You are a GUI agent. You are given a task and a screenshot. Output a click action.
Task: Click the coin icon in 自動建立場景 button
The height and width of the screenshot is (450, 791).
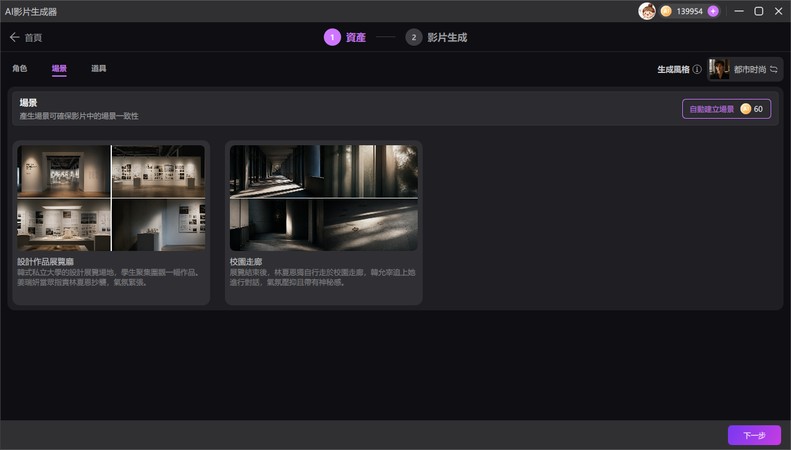click(x=746, y=109)
